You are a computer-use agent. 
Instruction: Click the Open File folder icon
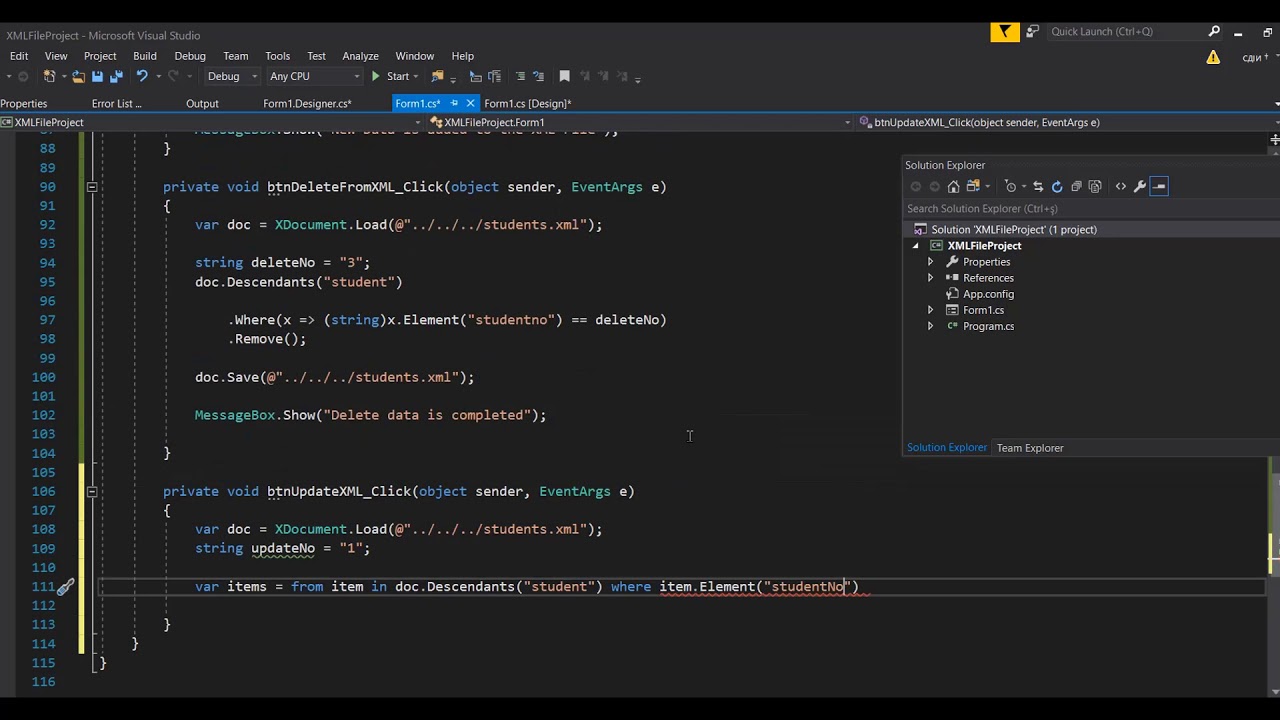78,76
